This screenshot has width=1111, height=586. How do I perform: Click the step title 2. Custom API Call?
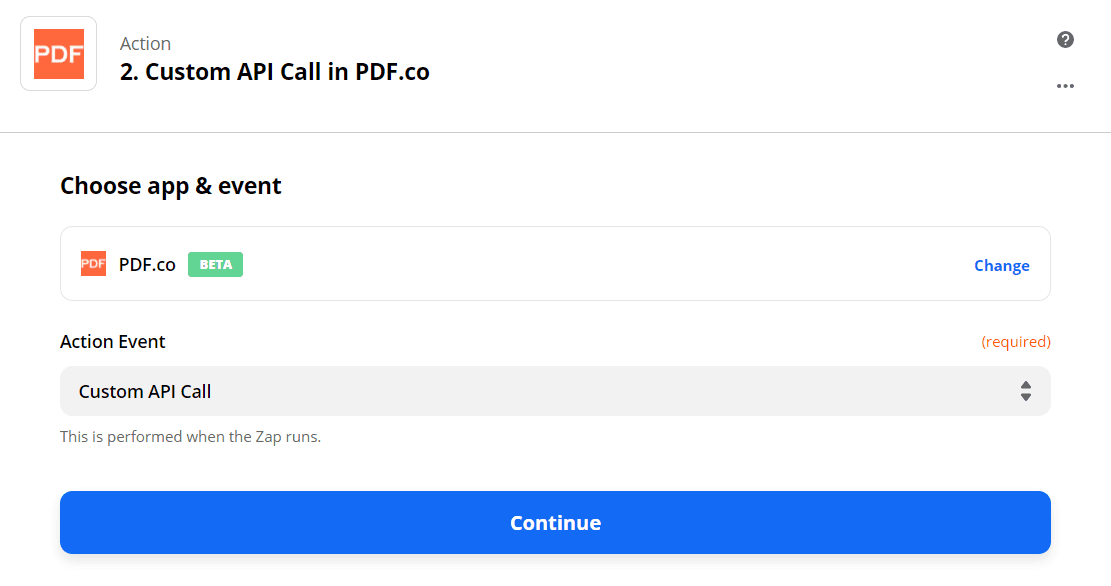[x=274, y=72]
